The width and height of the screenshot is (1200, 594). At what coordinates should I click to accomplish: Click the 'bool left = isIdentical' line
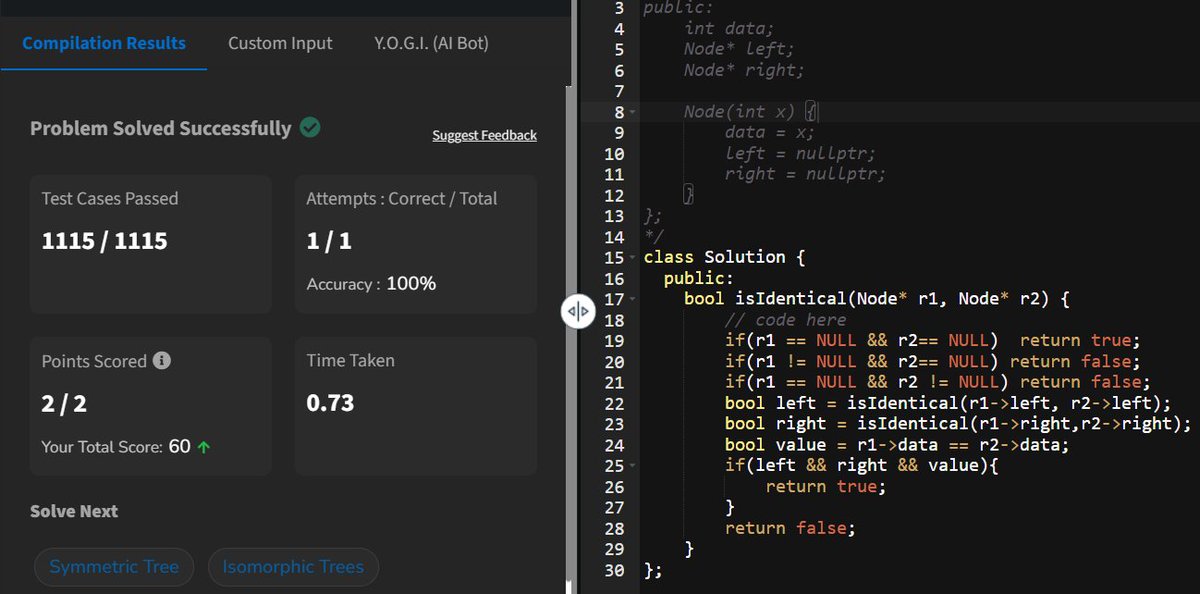click(947, 403)
